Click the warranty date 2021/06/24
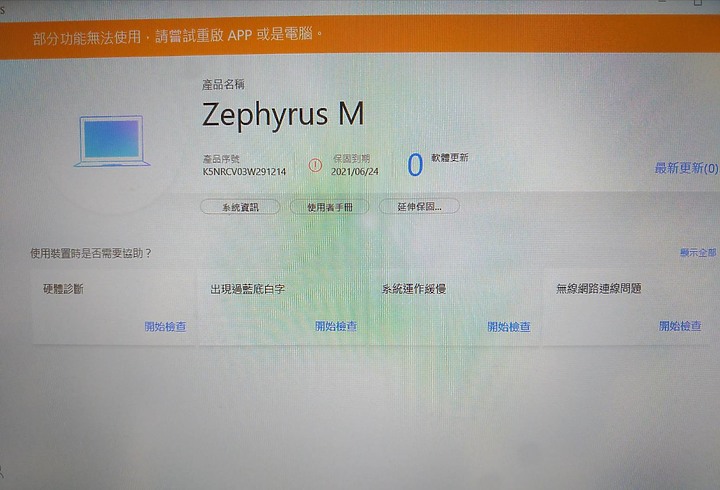 pos(355,172)
